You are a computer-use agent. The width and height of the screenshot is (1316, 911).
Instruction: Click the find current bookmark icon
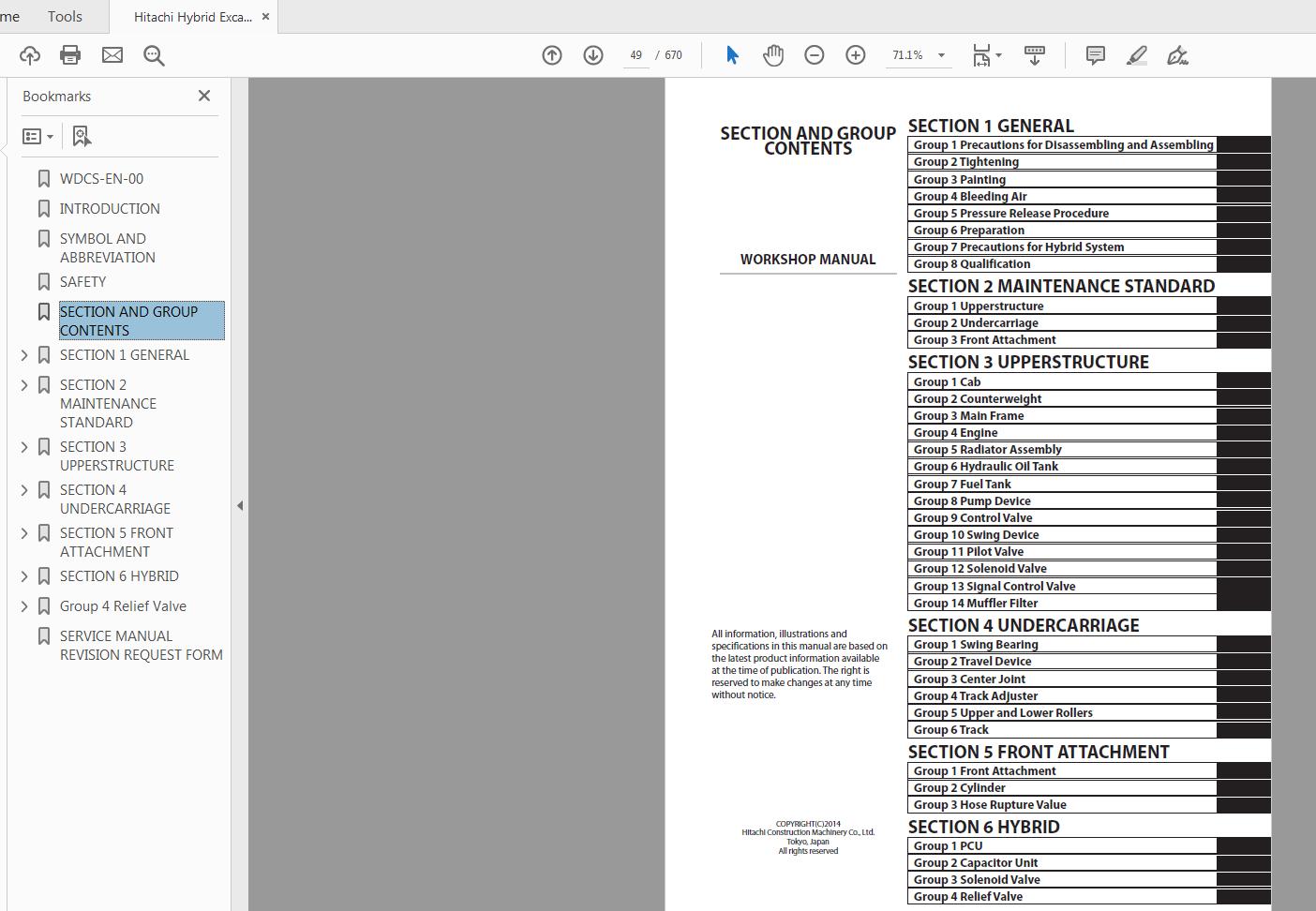click(82, 137)
